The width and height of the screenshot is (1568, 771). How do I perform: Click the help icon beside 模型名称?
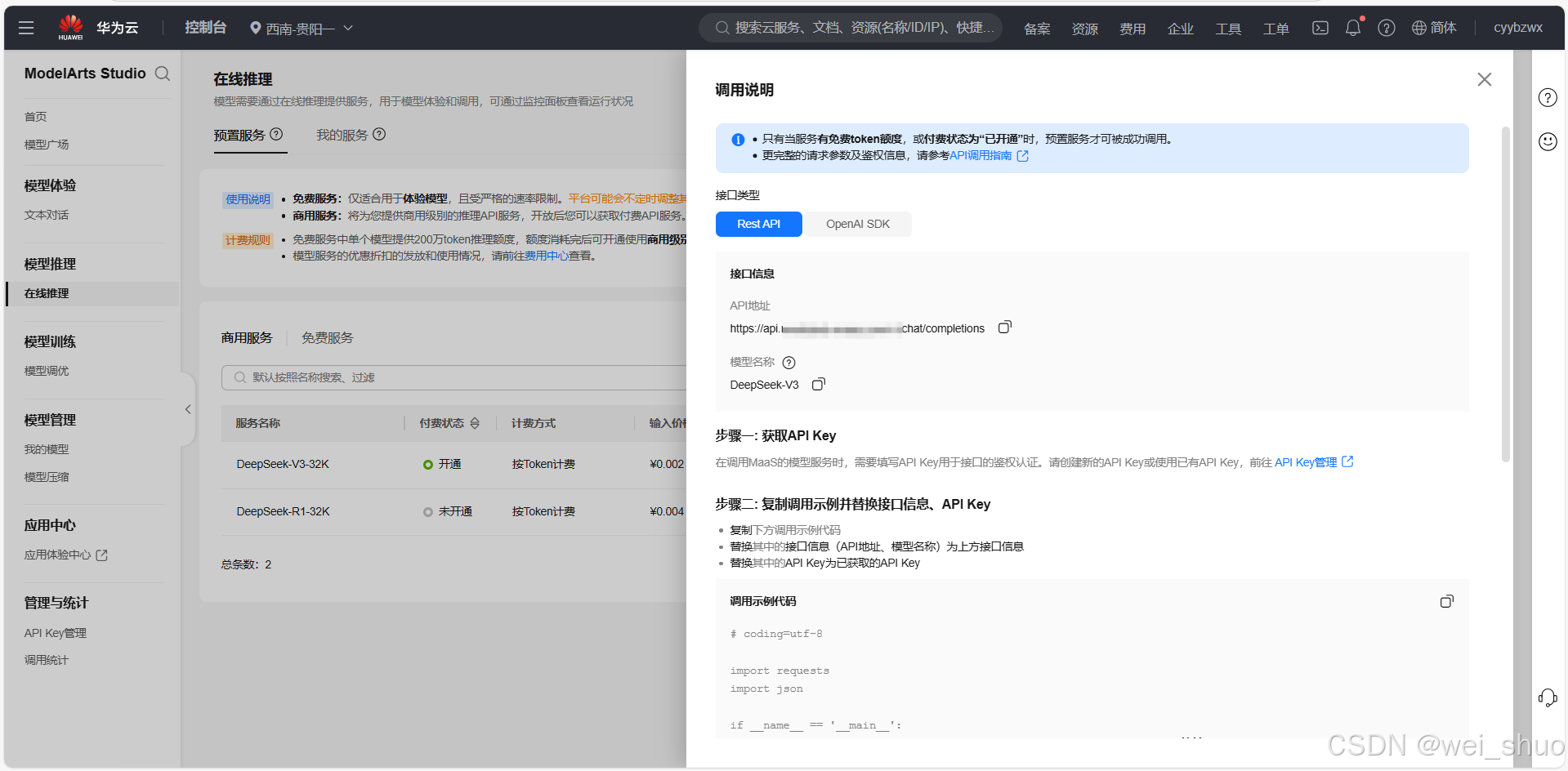(788, 363)
